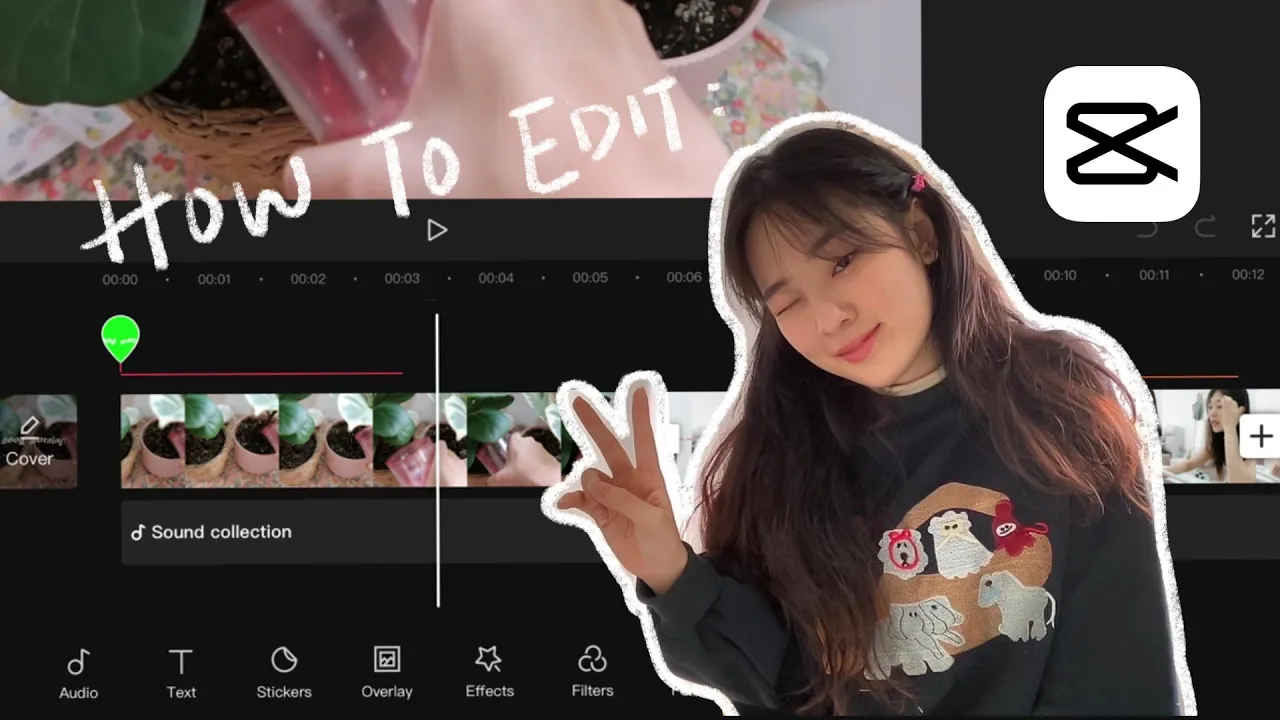The height and width of the screenshot is (720, 1280).
Task: Click the redo arrow
Action: coord(1206,228)
